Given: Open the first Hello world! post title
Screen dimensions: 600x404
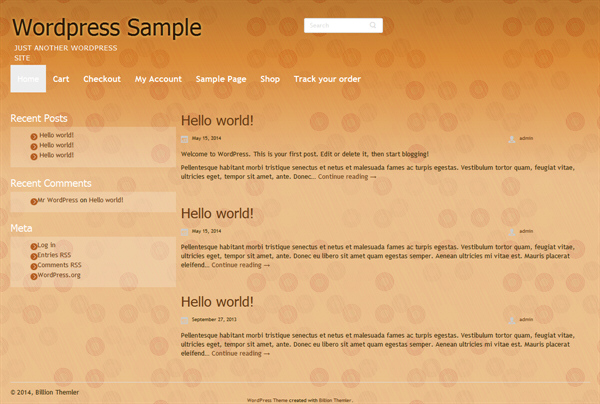Looking at the screenshot, I should [x=217, y=121].
